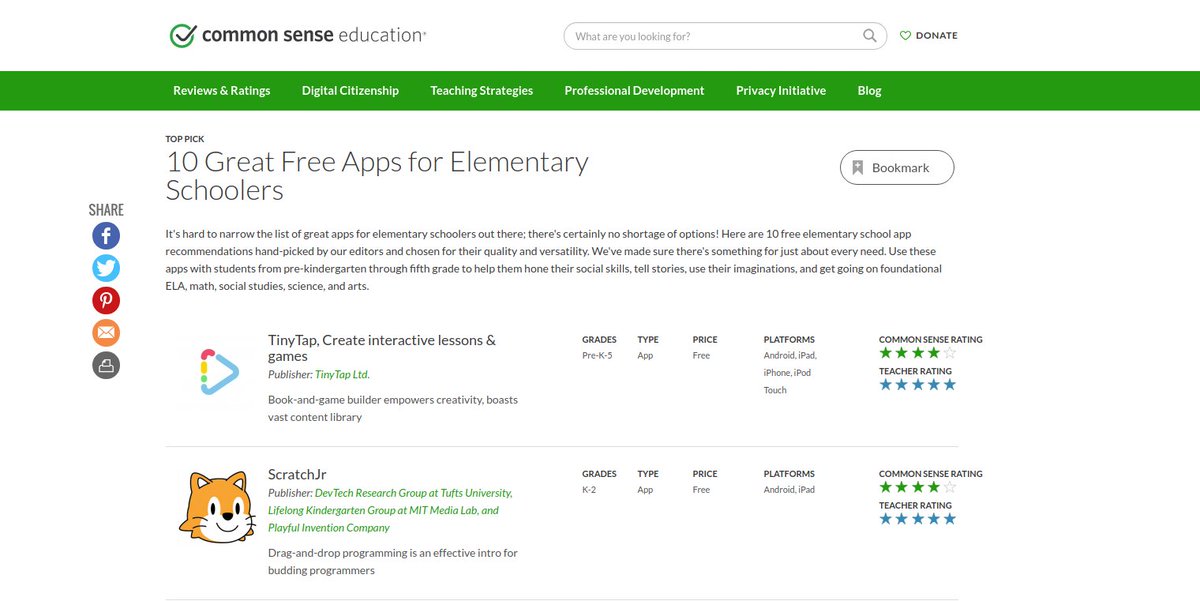Click the '10 Great Free Apps' page heading

(x=377, y=176)
